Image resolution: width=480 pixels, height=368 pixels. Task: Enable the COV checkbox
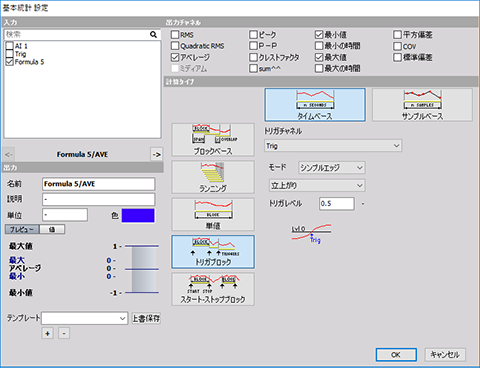coord(397,46)
